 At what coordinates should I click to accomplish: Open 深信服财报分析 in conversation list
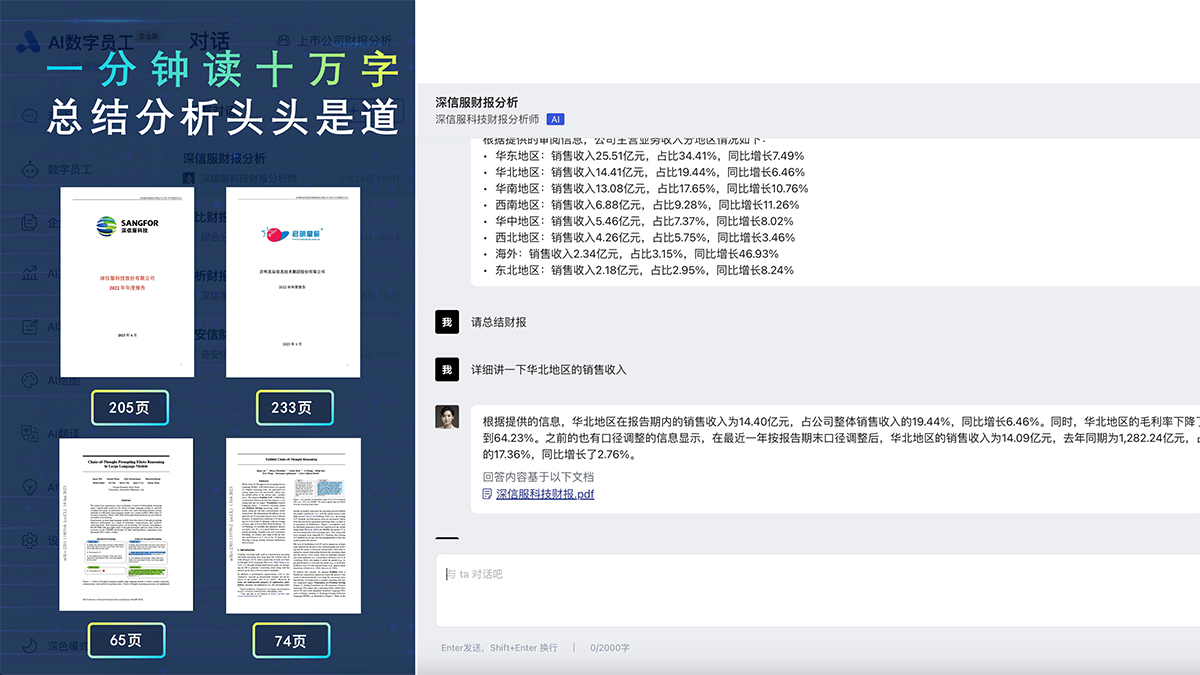[x=225, y=158]
